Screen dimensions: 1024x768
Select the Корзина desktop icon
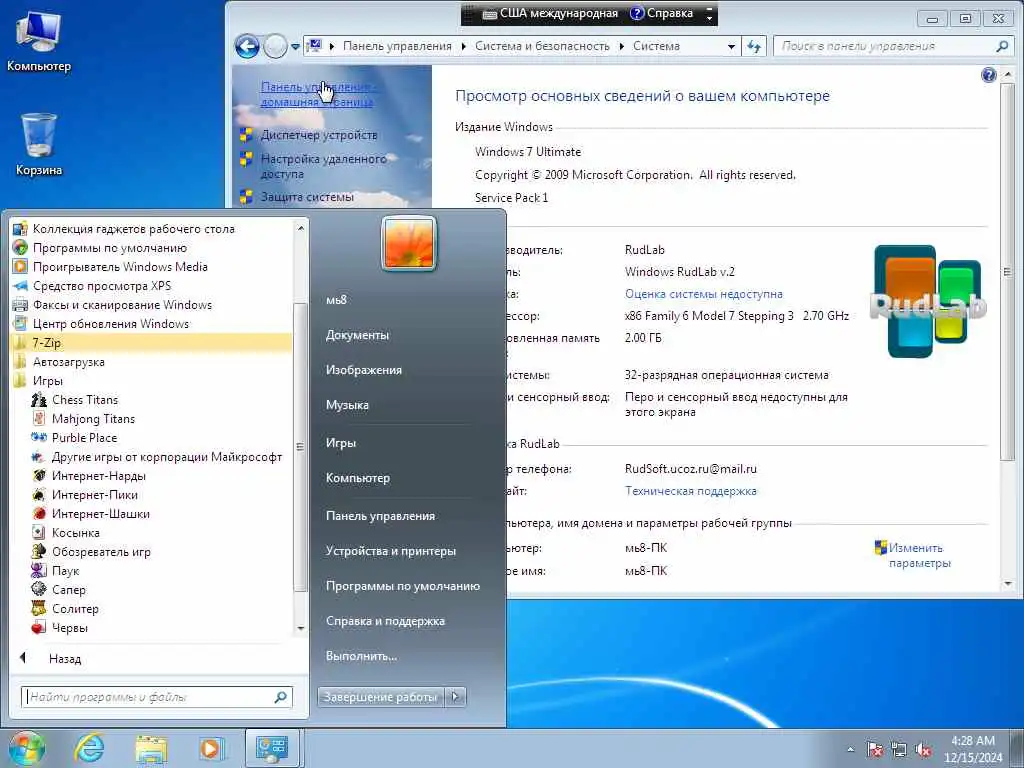(x=39, y=144)
